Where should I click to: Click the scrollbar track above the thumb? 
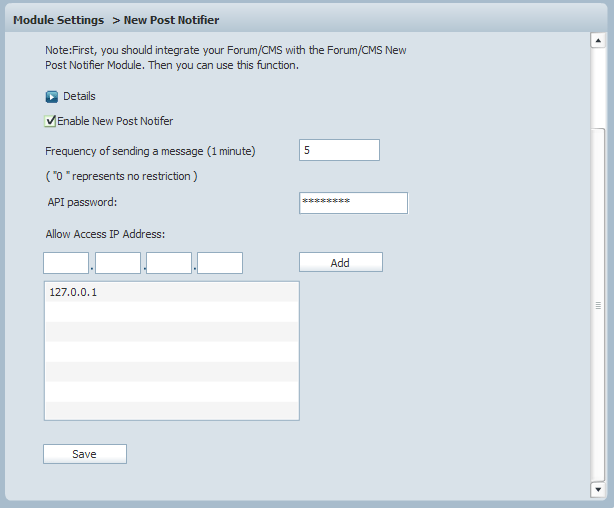tap(598, 88)
